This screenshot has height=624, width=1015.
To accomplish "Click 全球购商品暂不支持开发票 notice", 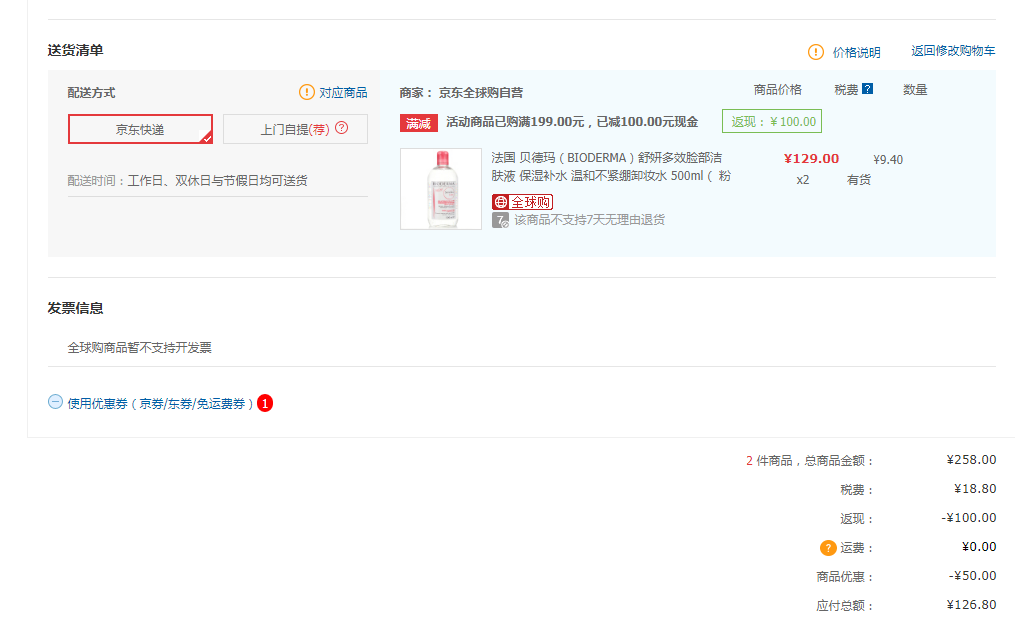I will (140, 348).
